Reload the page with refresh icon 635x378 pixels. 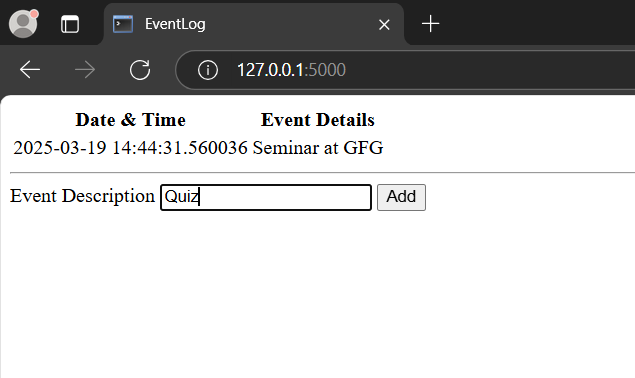tap(140, 70)
